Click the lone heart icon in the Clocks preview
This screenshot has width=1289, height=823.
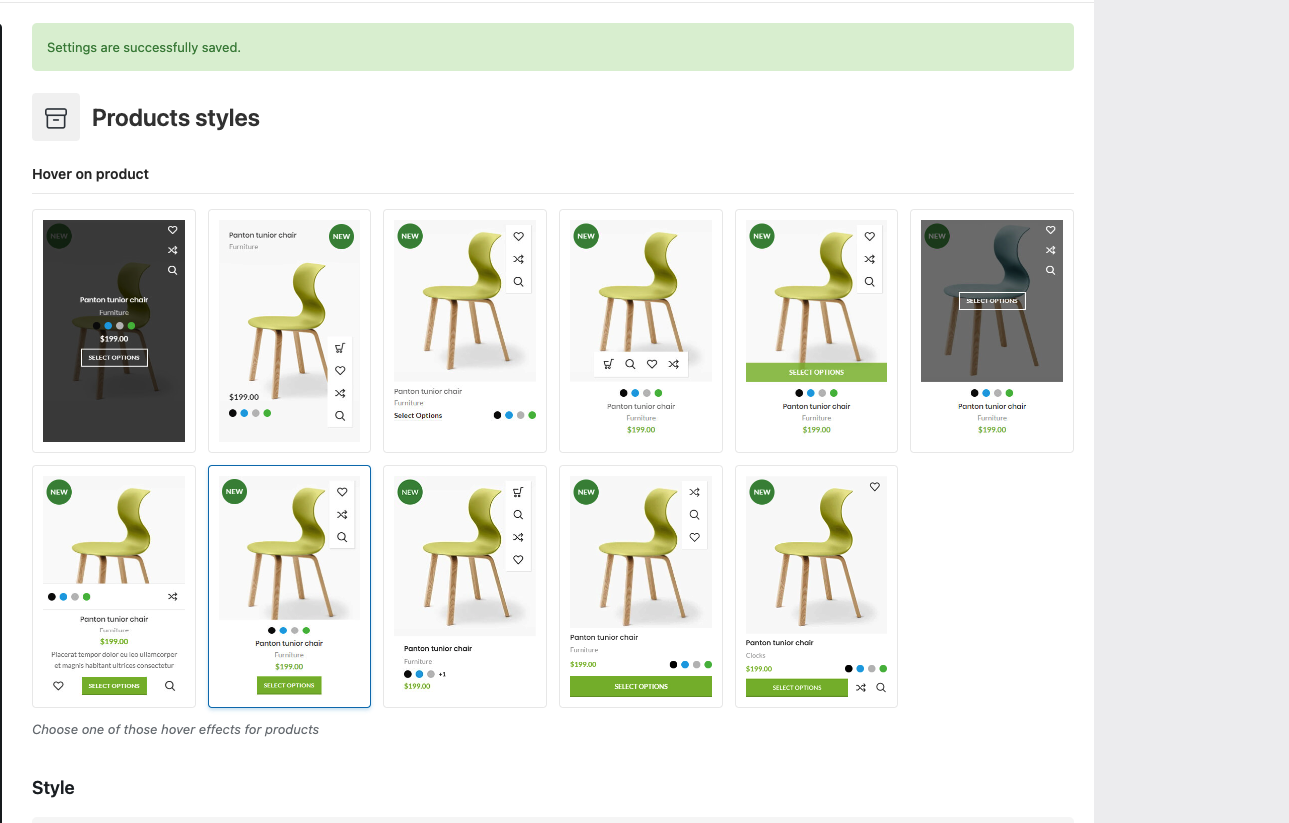click(875, 487)
